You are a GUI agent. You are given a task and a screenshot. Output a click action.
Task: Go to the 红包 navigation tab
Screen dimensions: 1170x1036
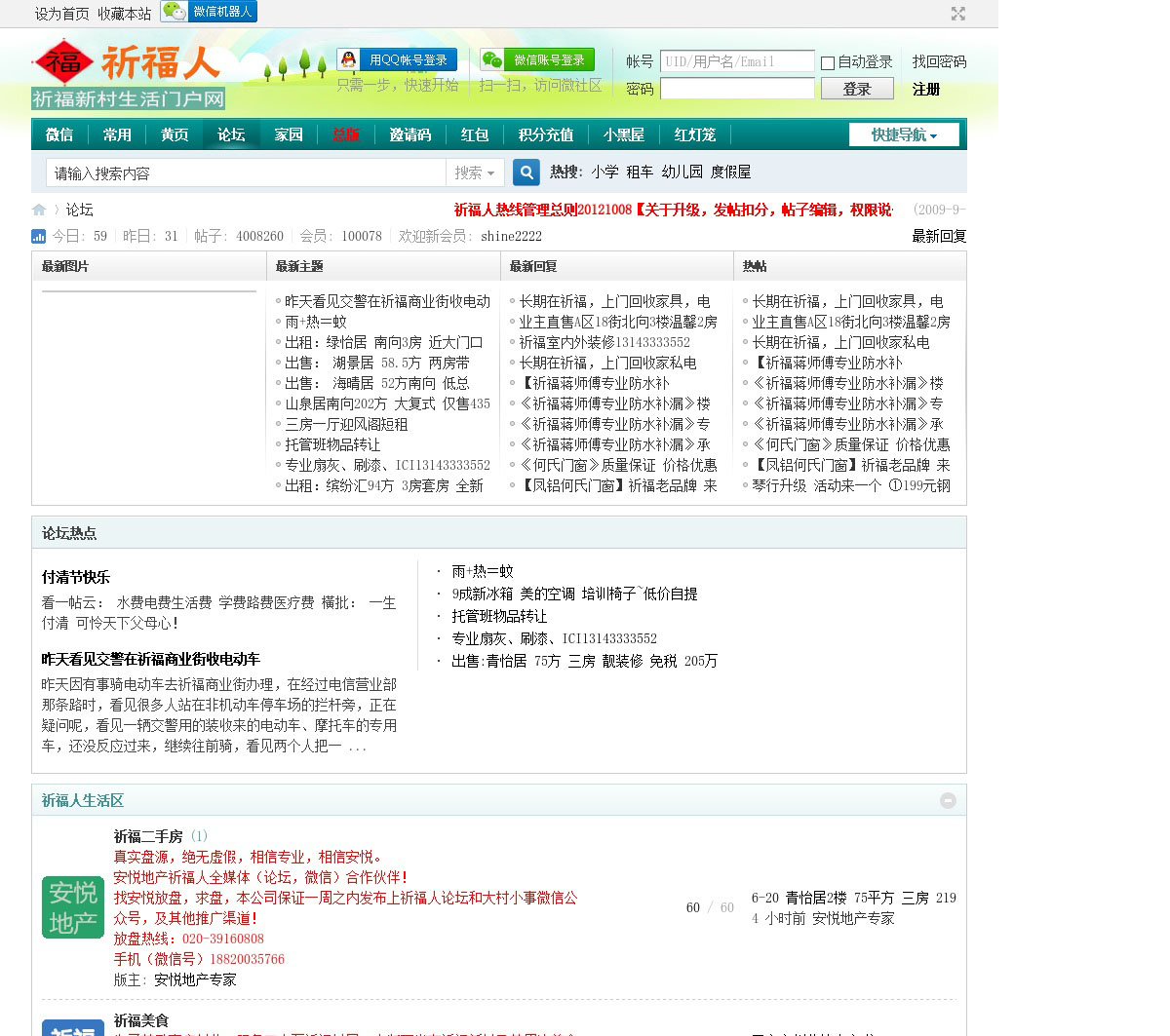[475, 134]
